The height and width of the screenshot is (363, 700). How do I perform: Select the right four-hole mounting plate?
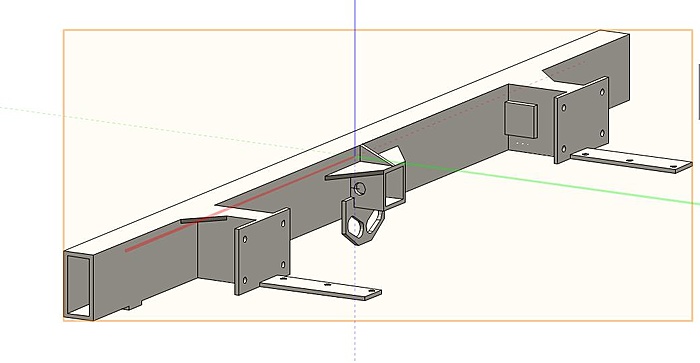[x=582, y=119]
